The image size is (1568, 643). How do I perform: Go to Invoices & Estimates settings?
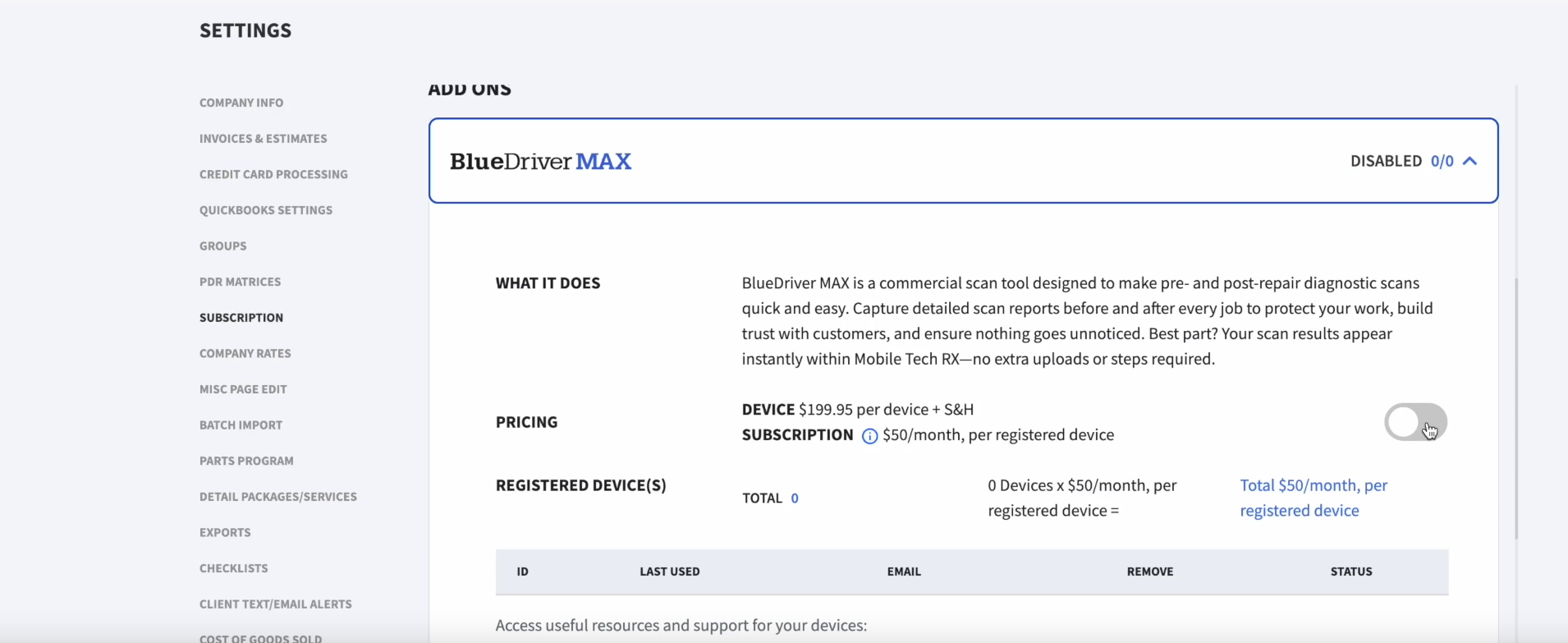pyautogui.click(x=263, y=139)
